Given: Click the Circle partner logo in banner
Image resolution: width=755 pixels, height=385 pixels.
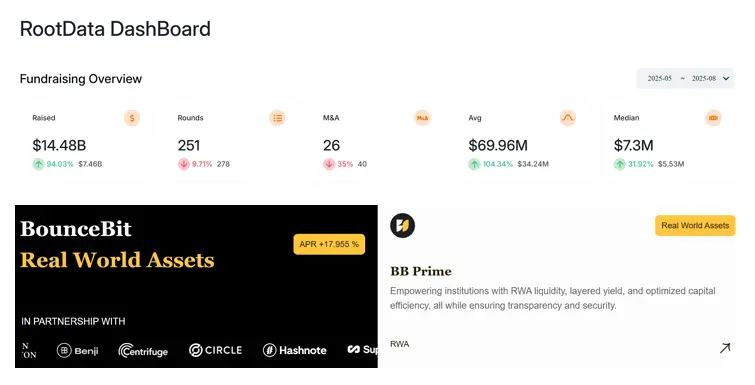Looking at the screenshot, I should click(x=215, y=350).
